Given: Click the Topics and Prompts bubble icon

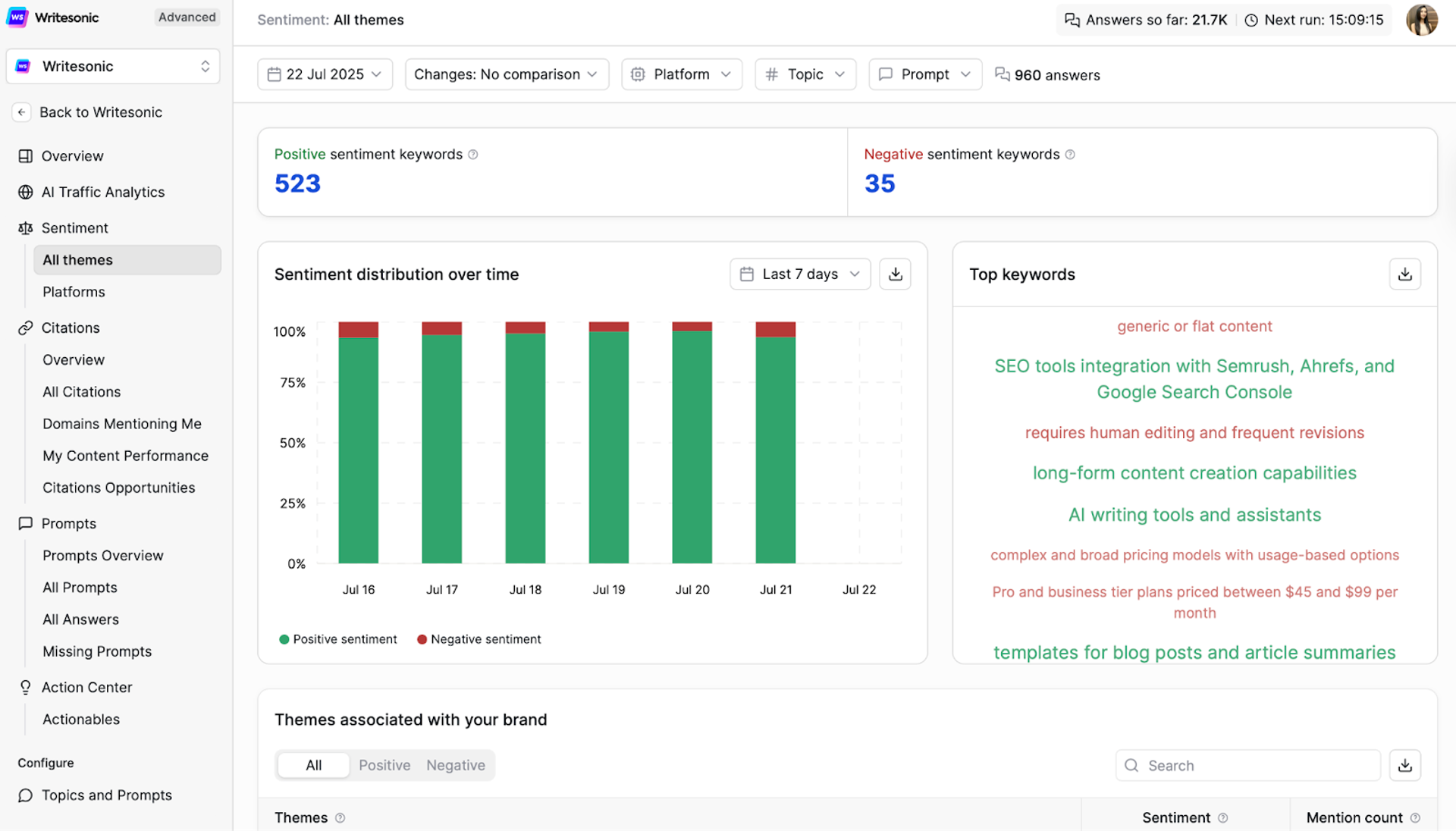Looking at the screenshot, I should coord(25,795).
